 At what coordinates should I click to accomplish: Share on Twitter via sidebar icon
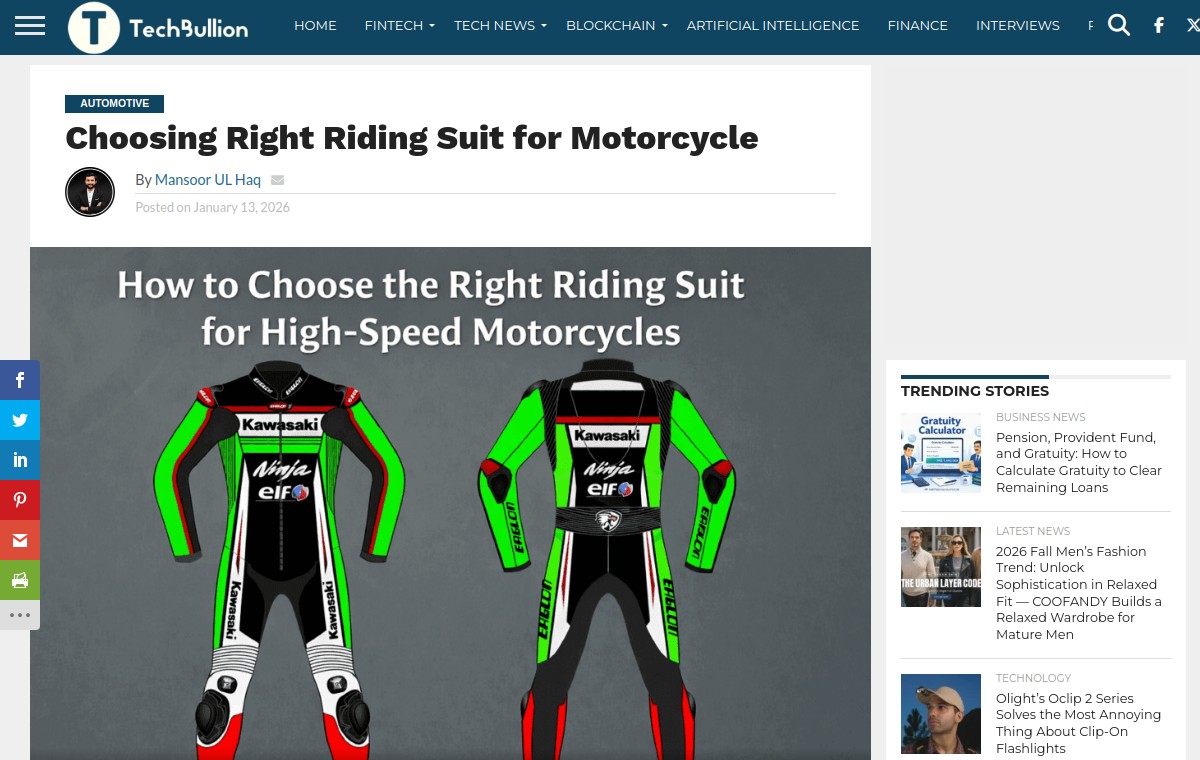click(20, 420)
